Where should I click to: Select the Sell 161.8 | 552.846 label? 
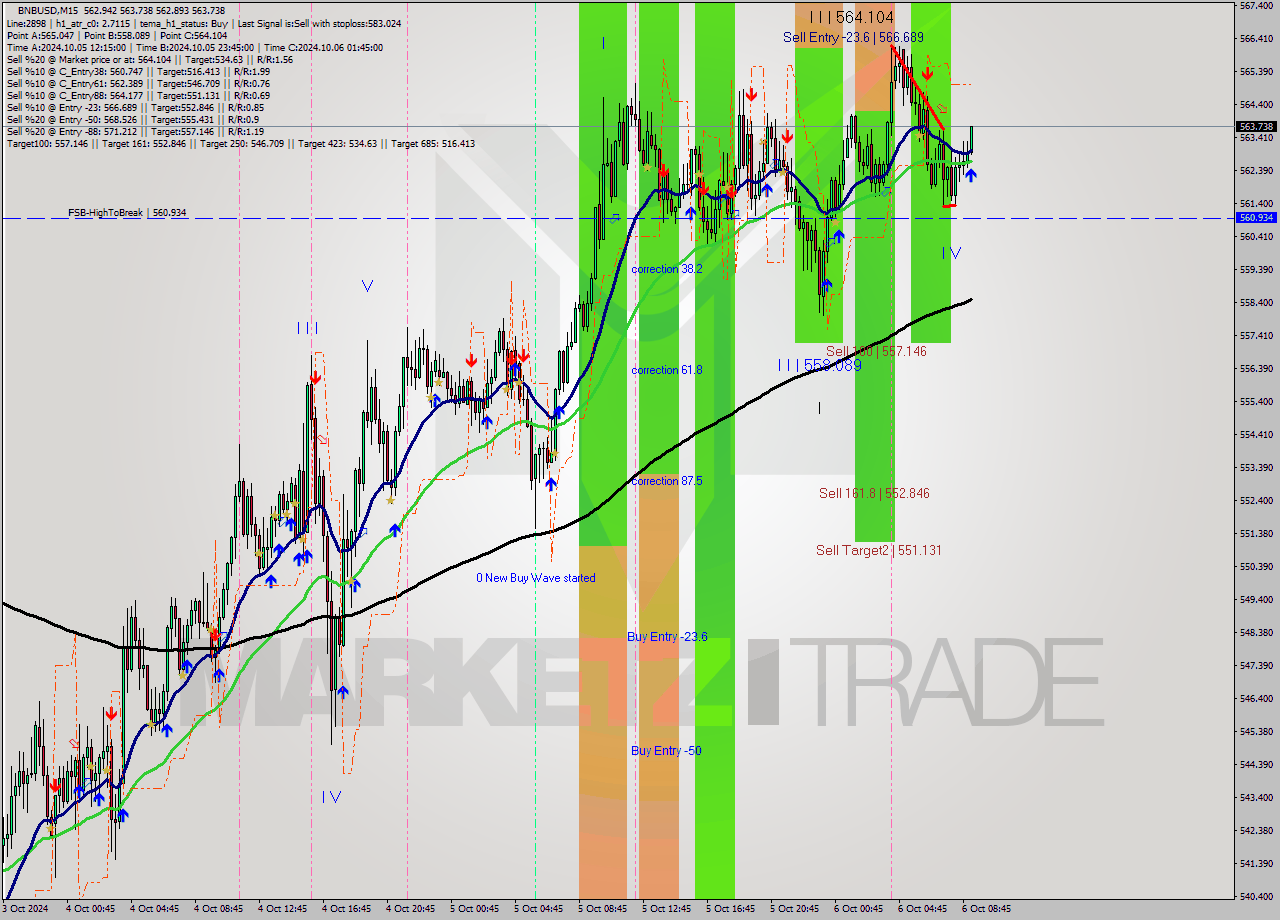(x=874, y=493)
